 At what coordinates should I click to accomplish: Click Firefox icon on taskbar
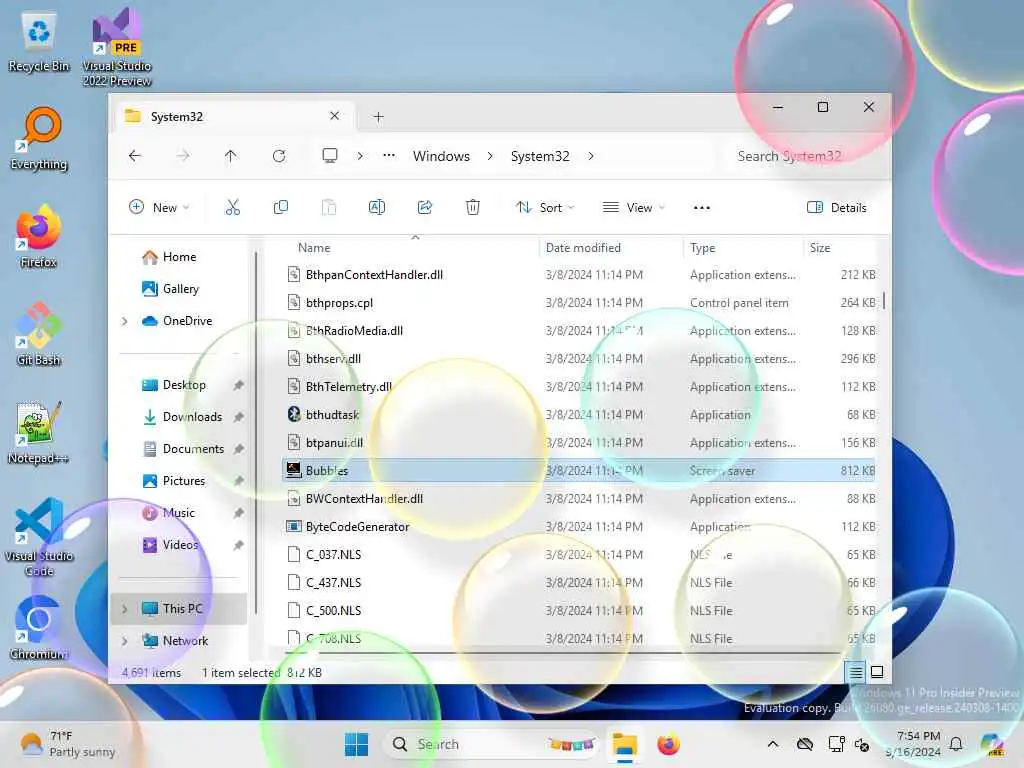pyautogui.click(x=668, y=744)
